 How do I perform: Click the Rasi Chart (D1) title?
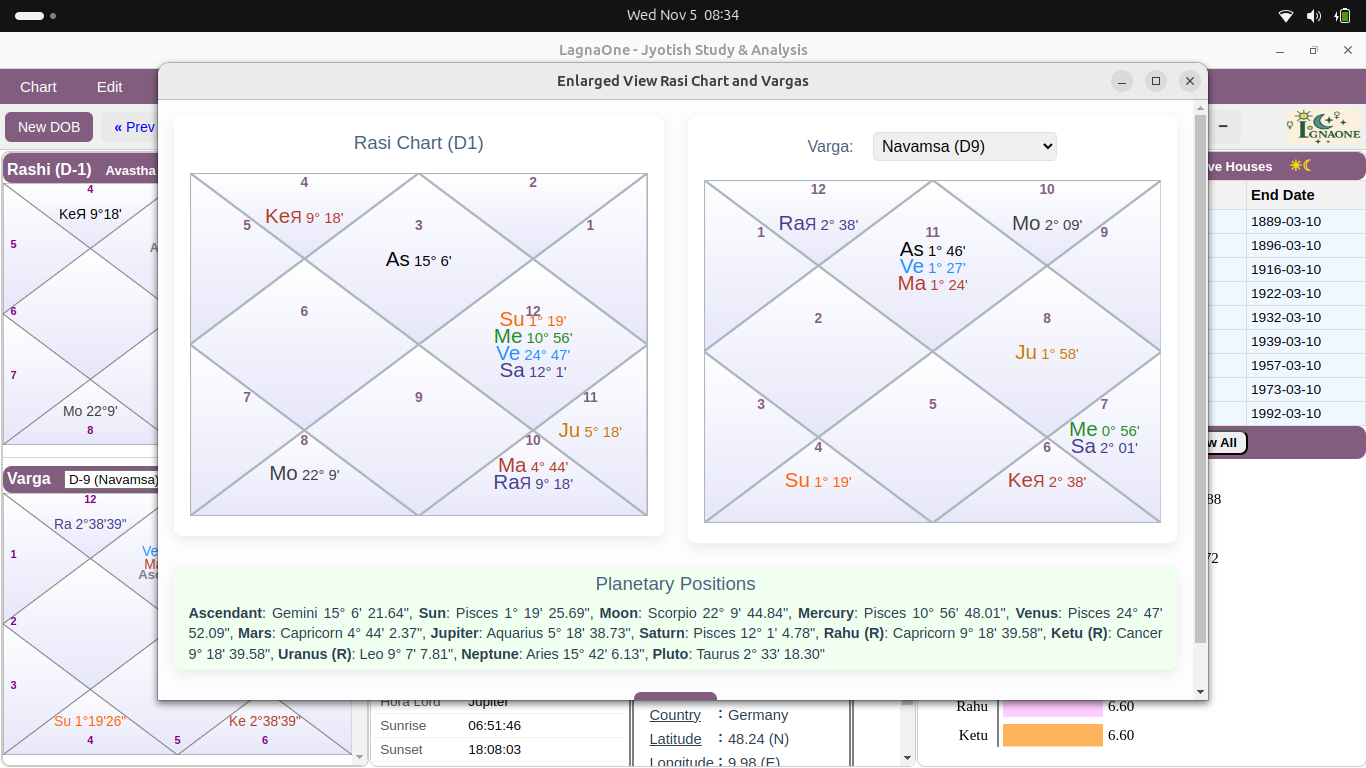pos(419,143)
